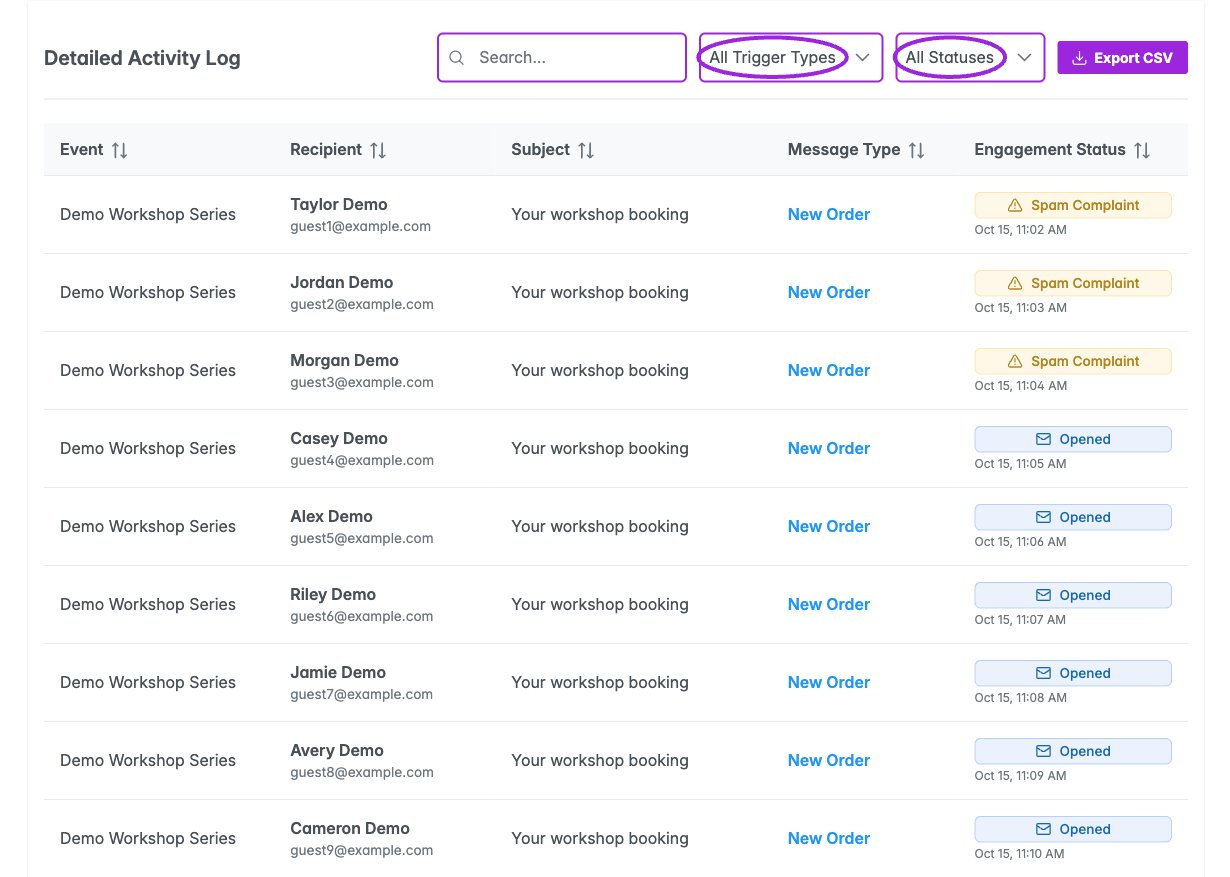
Task: Click the Export CSV button
Action: [1122, 58]
